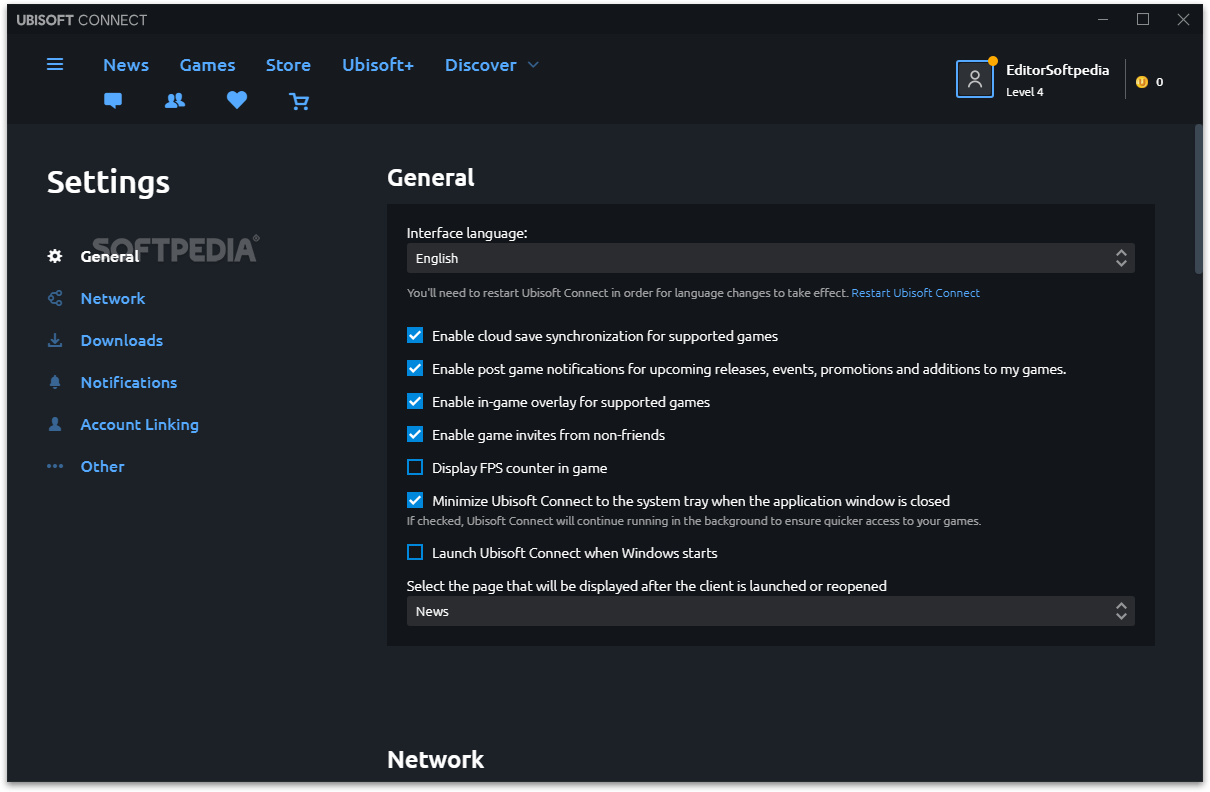Click the Downloads arrow icon in sidebar
This screenshot has width=1210, height=792.
55,340
